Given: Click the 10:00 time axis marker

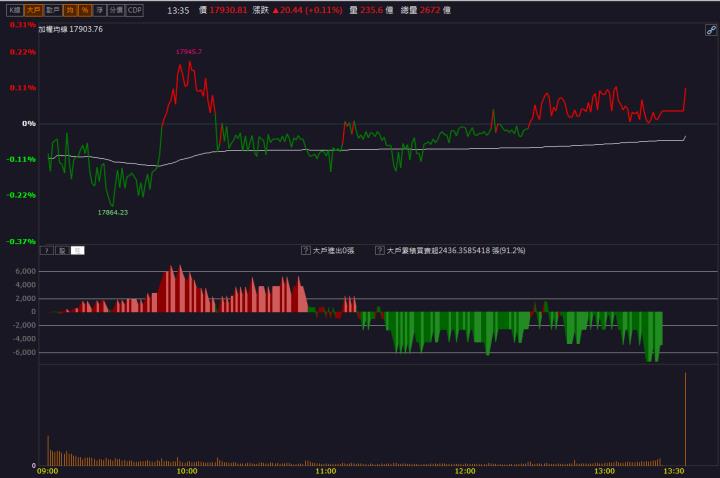Looking at the screenshot, I should coord(187,471).
